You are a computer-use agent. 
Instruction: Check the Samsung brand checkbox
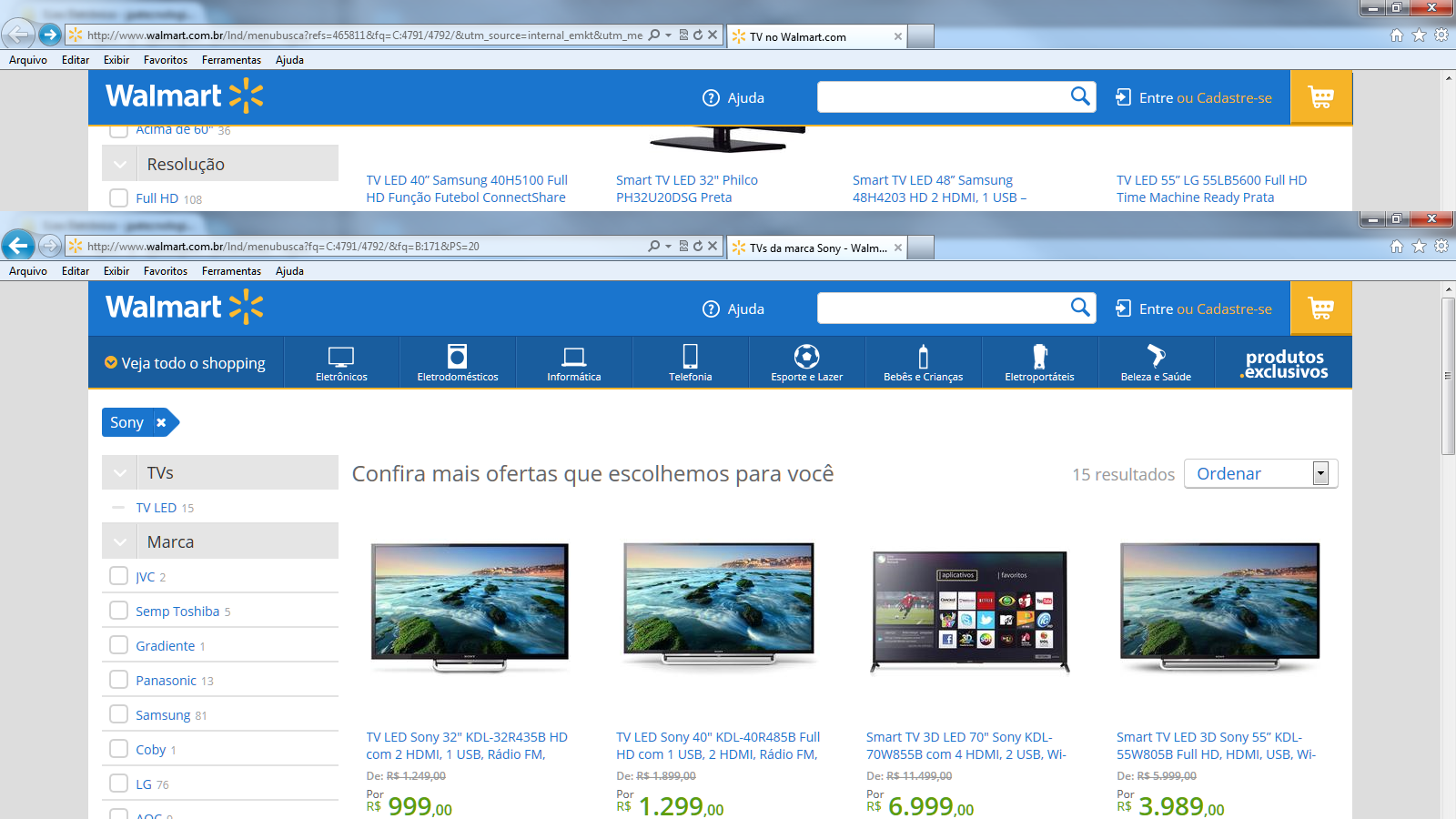click(x=118, y=714)
